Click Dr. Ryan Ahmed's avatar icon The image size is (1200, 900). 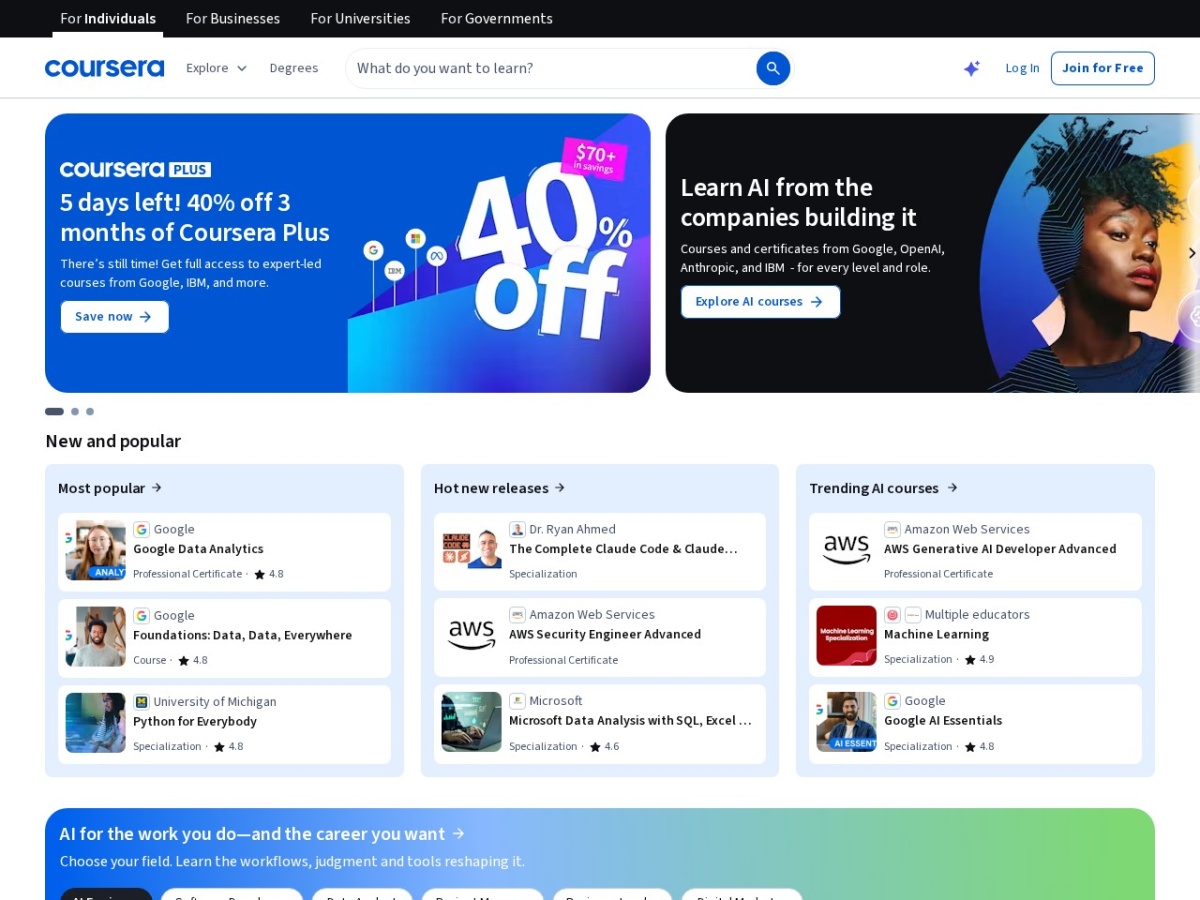pyautogui.click(x=517, y=529)
